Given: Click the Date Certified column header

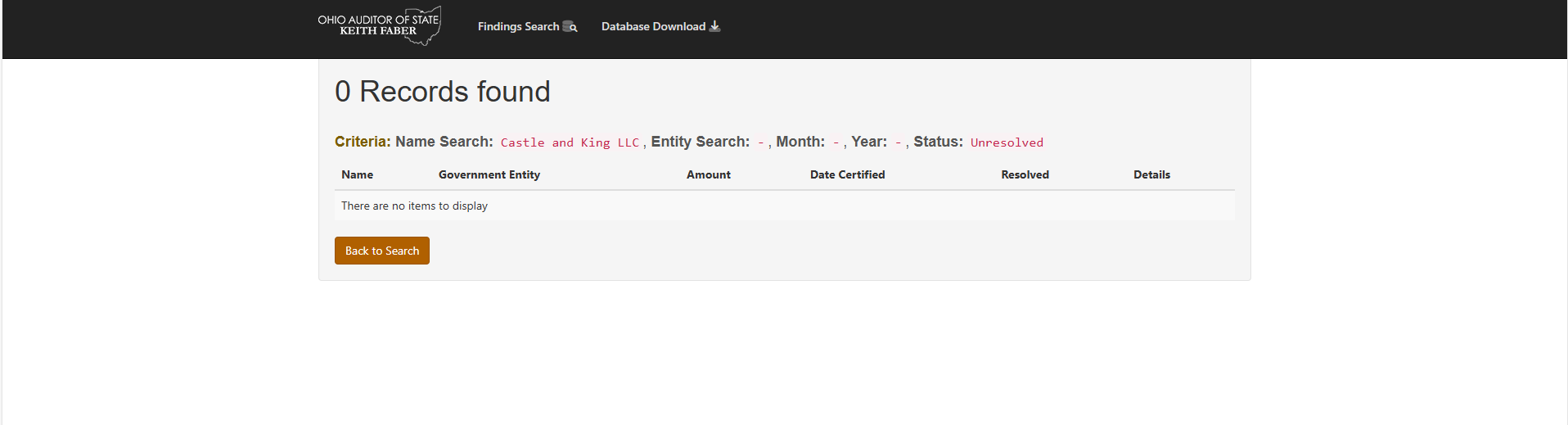Looking at the screenshot, I should point(848,174).
